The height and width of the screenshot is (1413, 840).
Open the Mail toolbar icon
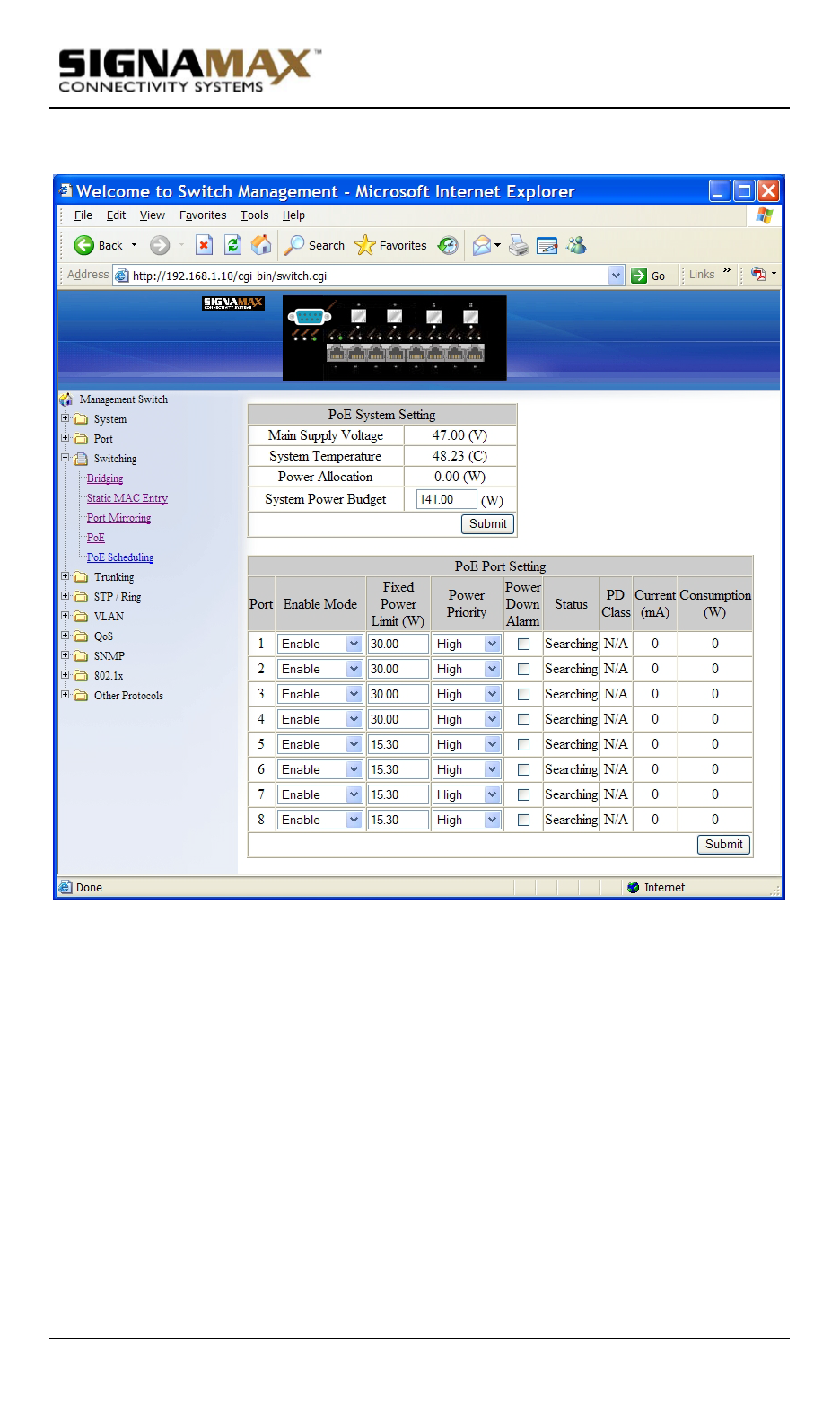[x=482, y=245]
